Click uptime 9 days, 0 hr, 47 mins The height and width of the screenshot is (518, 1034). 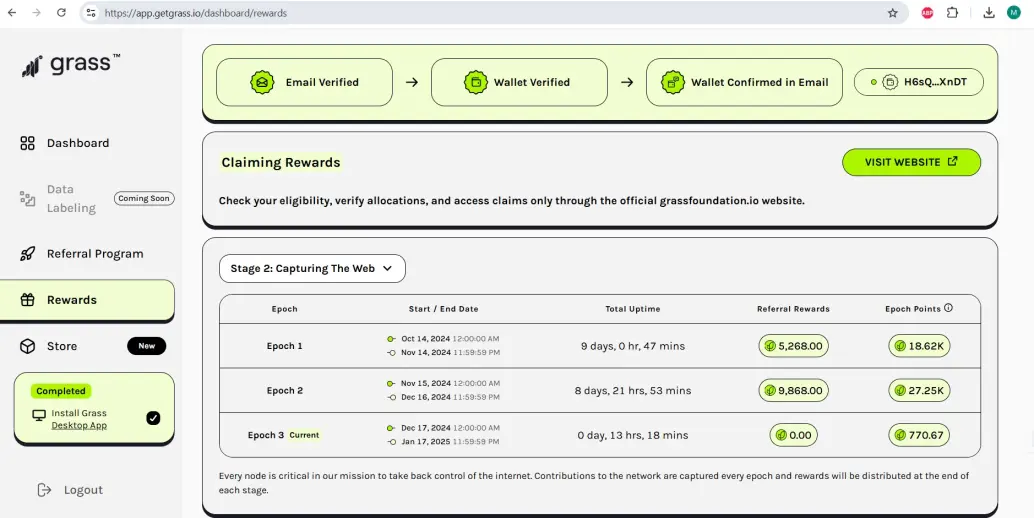click(x=632, y=346)
